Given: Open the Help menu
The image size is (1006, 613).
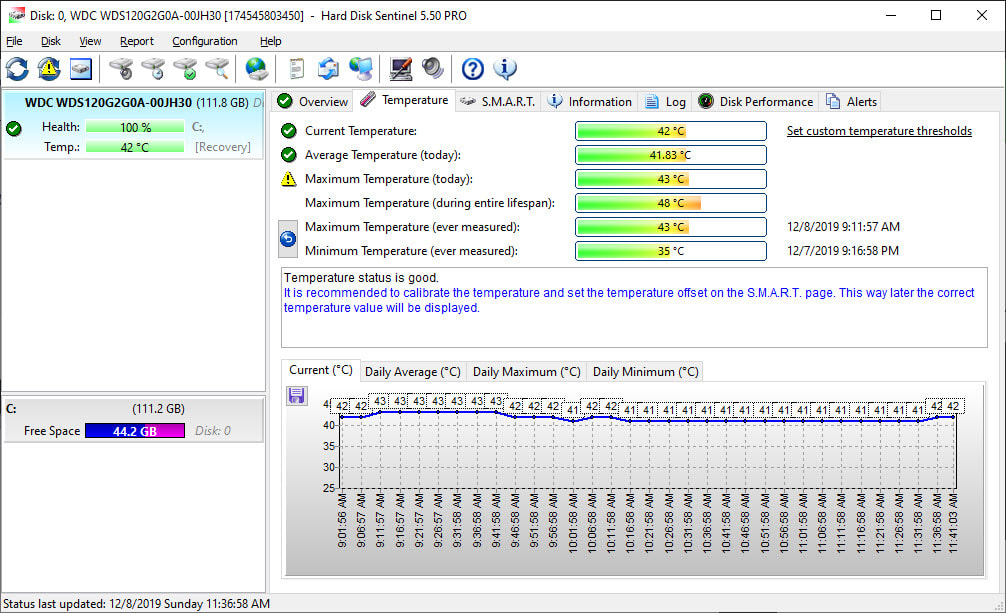Looking at the screenshot, I should tap(271, 41).
